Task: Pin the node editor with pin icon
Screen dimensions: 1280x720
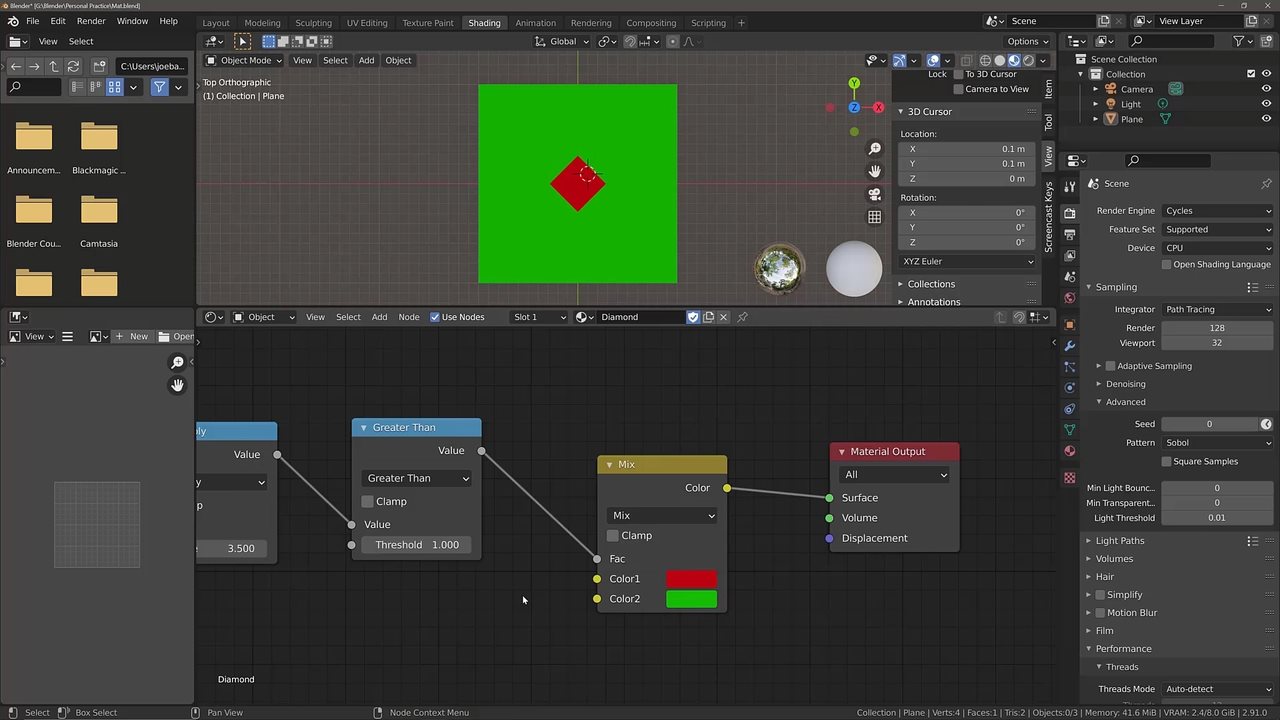Action: point(742,317)
